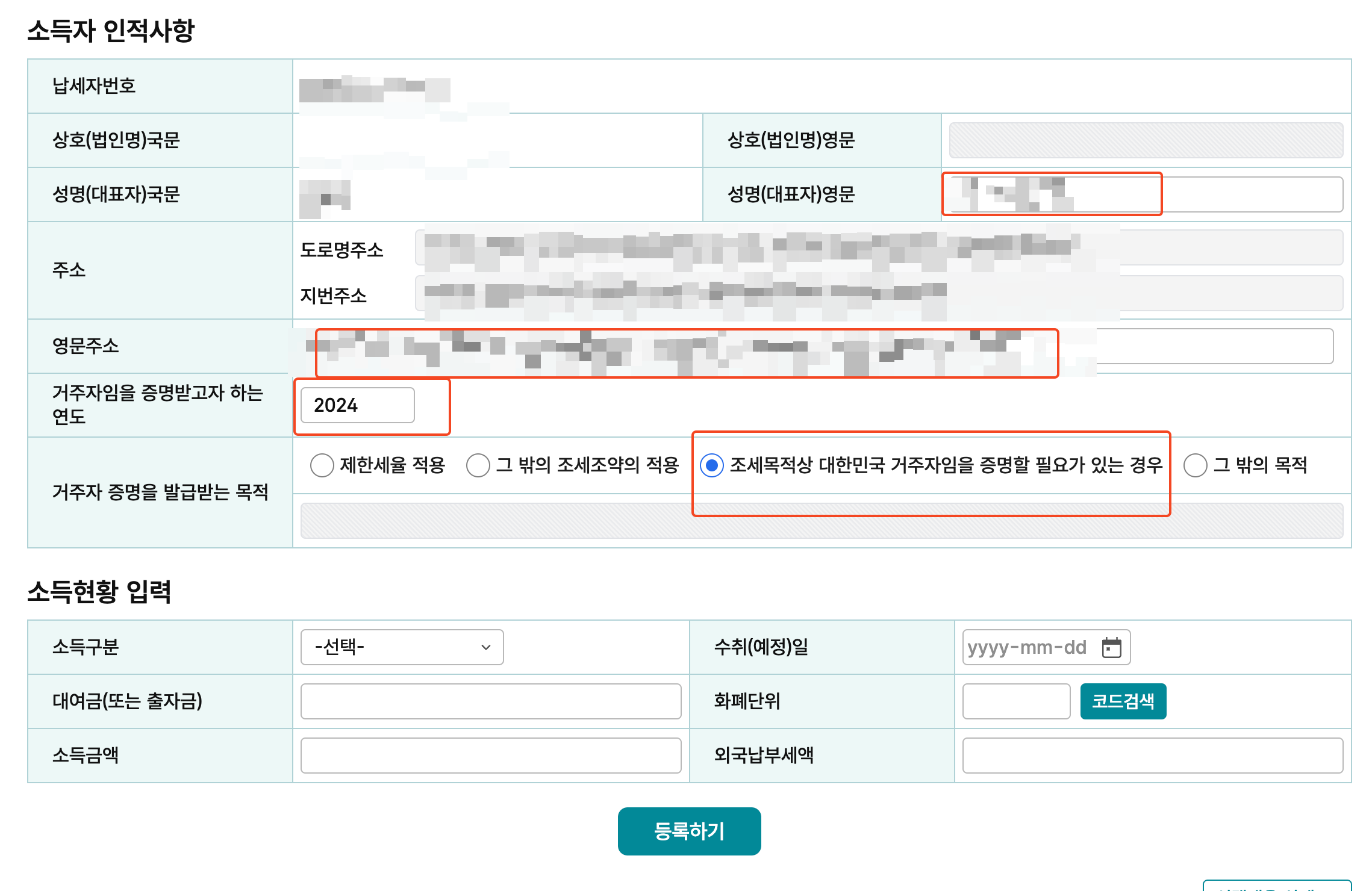This screenshot has width=1372, height=891.
Task: Select 조세목적상 대한민국 거주자임을 증명할 필요가 있는 경우
Action: [x=712, y=465]
